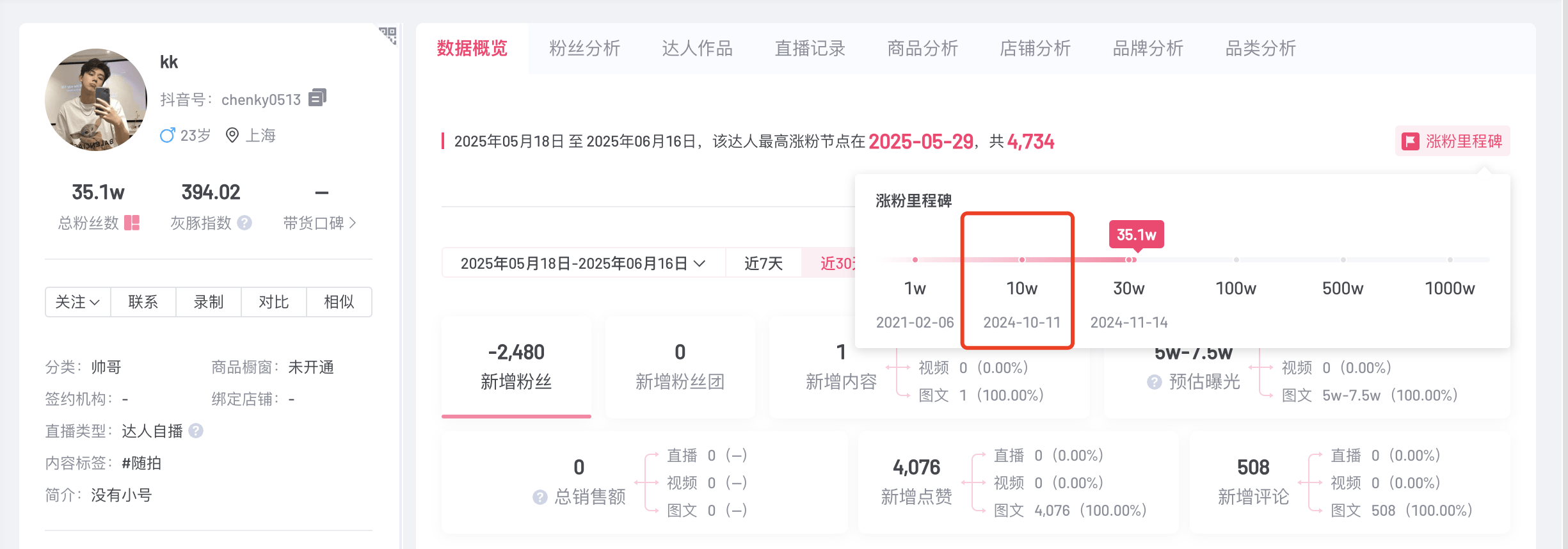Select the 新增粉丝团 metric card
The image size is (1568, 549).
(680, 366)
